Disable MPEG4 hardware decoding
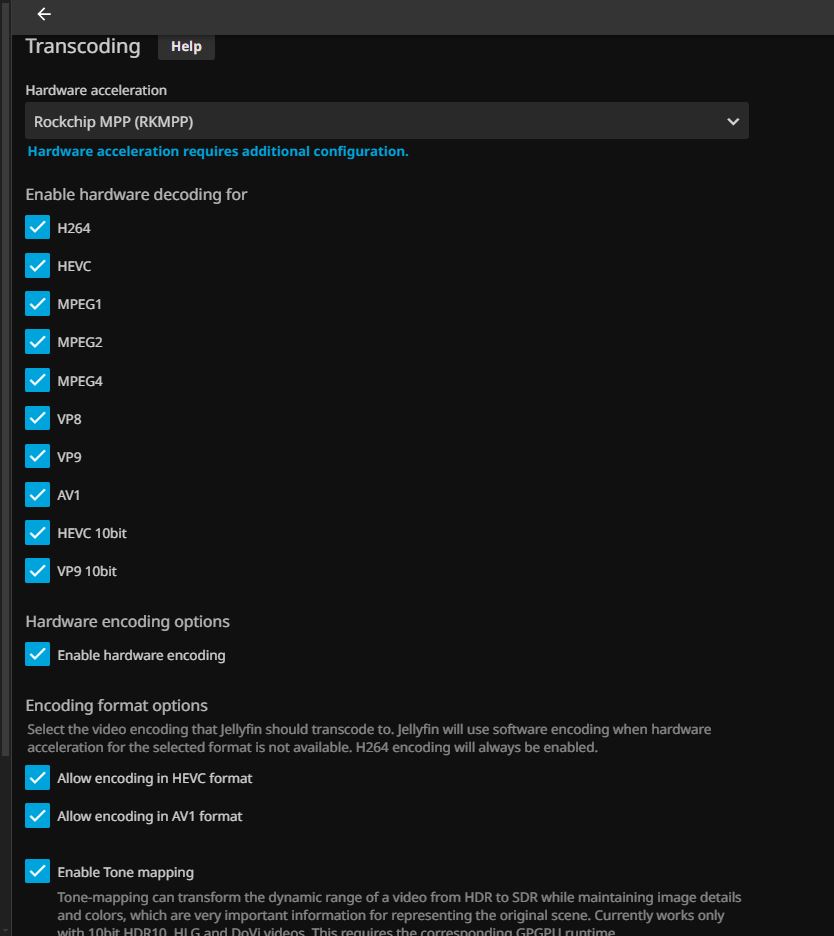 pyautogui.click(x=38, y=380)
